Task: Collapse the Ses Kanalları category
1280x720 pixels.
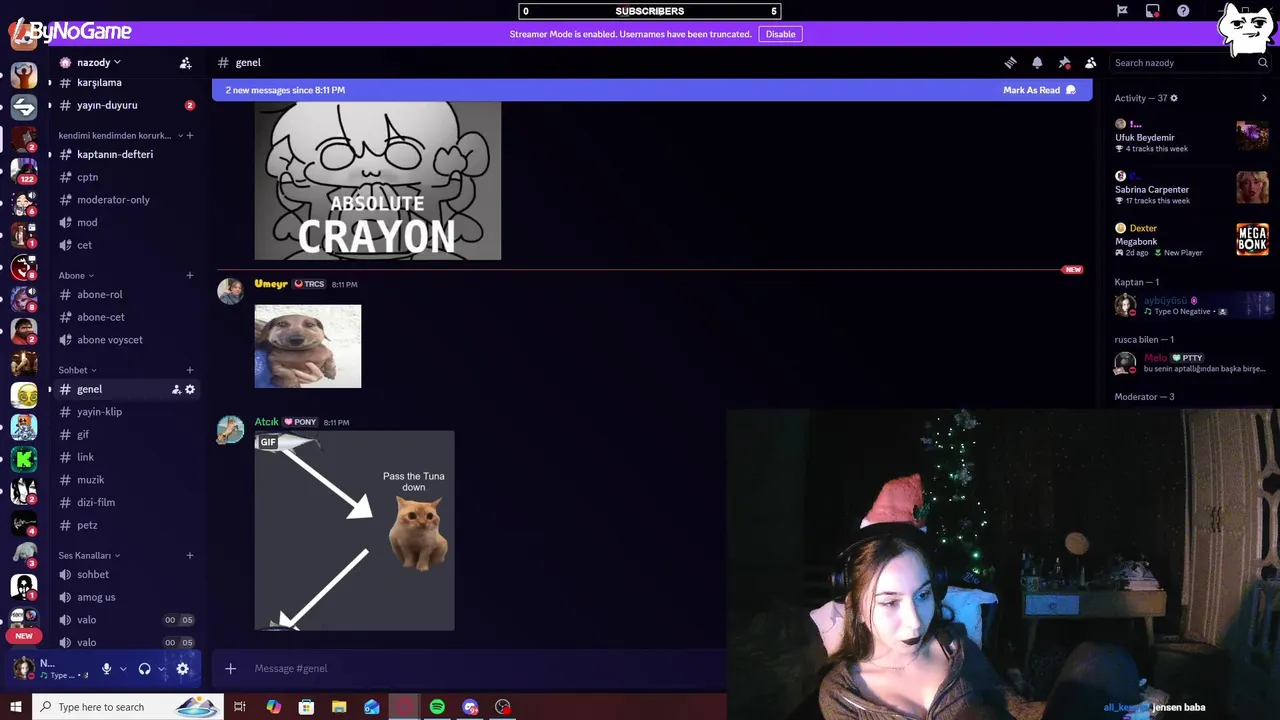Action: pyautogui.click(x=89, y=555)
